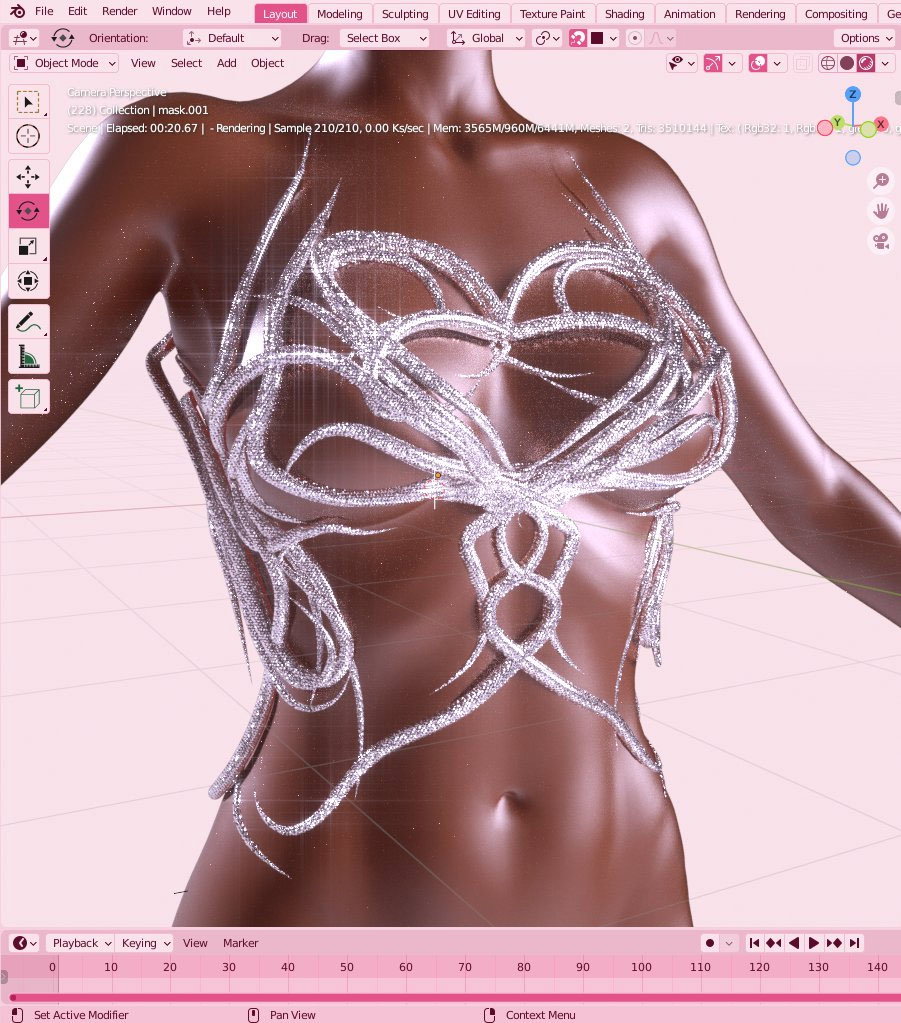Select the Add Cube tool
The height and width of the screenshot is (1023, 901).
pyautogui.click(x=27, y=397)
